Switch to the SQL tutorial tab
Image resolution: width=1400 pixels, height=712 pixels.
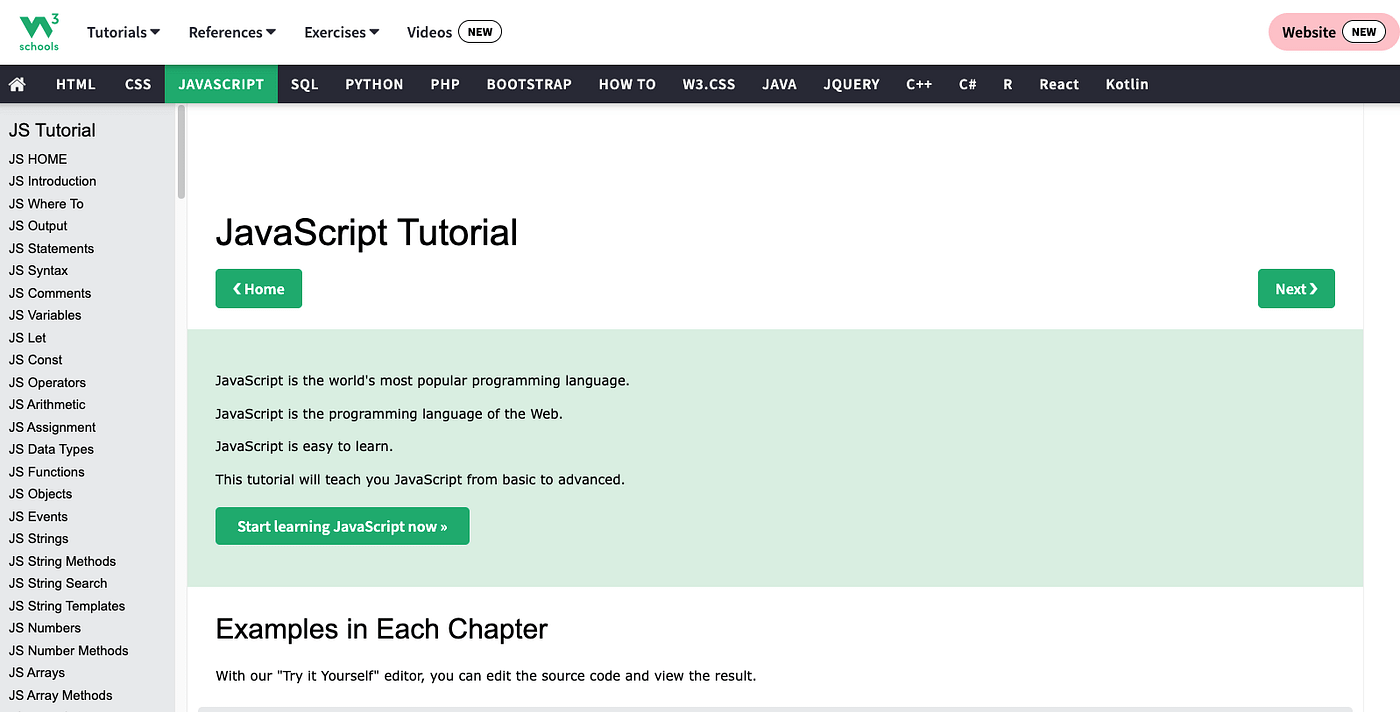[304, 84]
